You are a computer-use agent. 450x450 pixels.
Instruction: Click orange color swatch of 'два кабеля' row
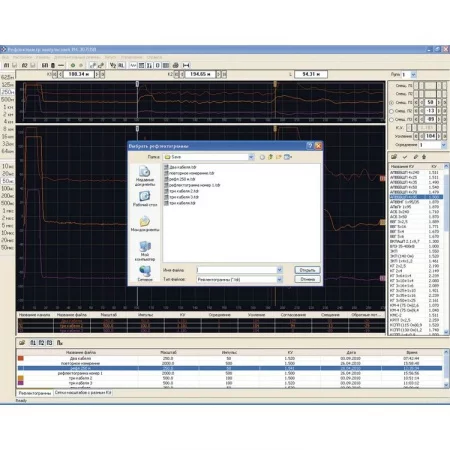tap(21, 358)
